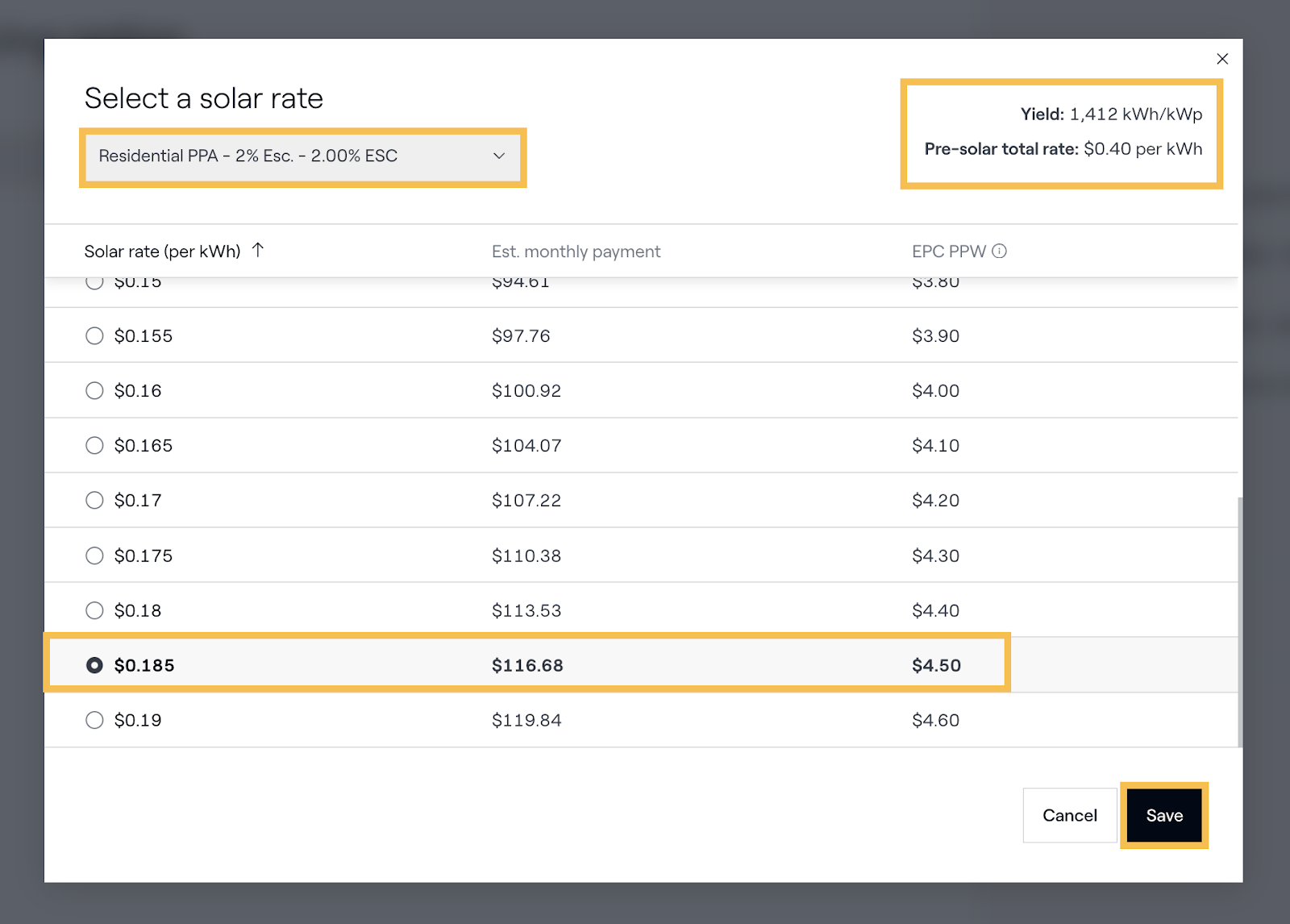The height and width of the screenshot is (924, 1290).
Task: Click the $119.84 monthly payment row
Action: click(526, 720)
